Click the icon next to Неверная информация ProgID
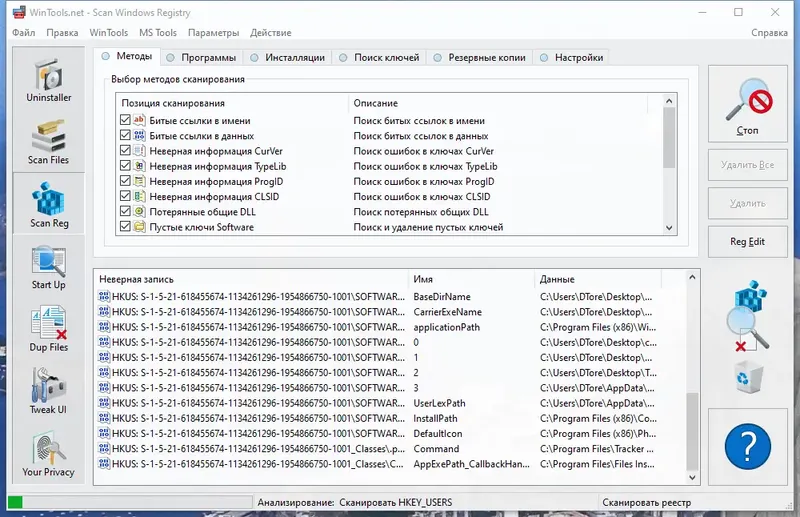800x517 pixels. (139, 181)
